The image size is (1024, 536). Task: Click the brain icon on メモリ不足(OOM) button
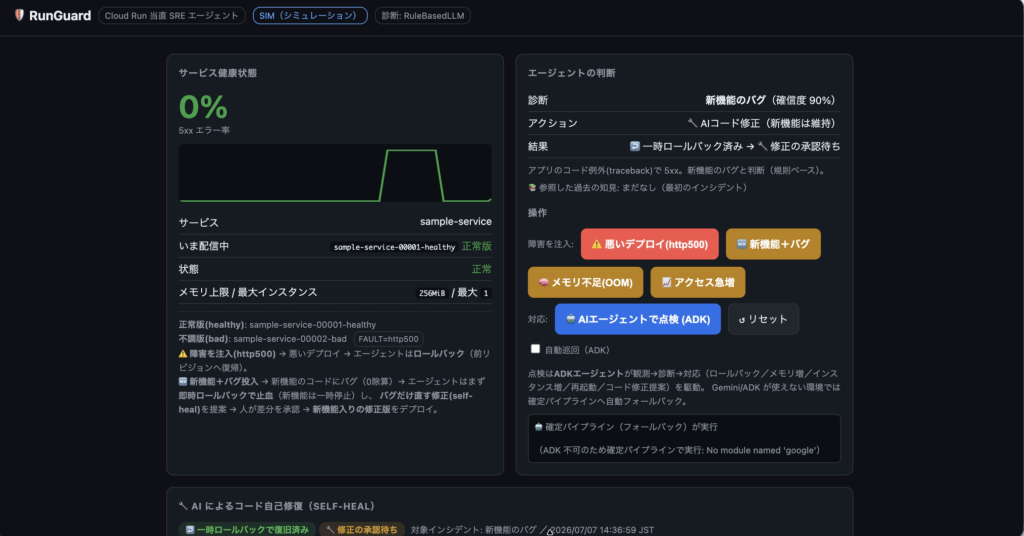click(543, 282)
